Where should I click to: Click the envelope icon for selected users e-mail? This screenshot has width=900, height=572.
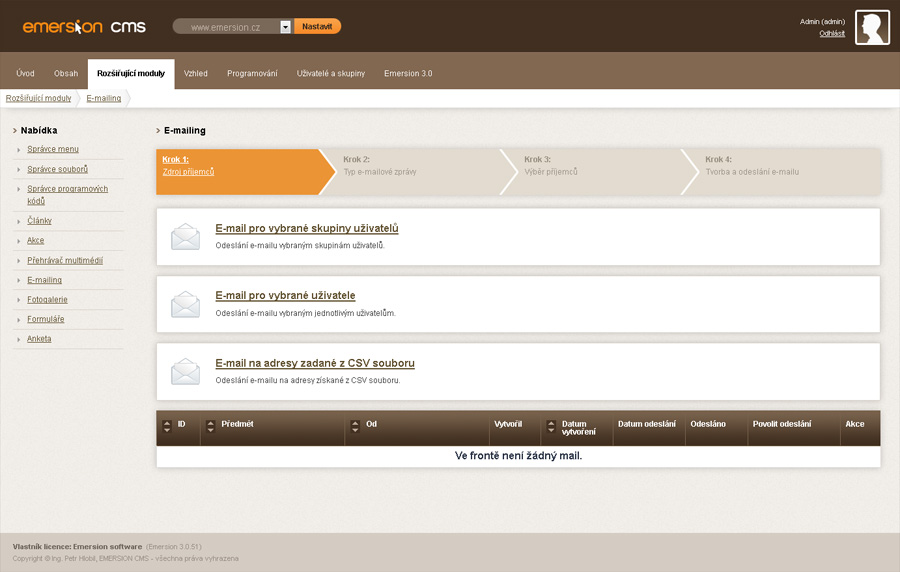(185, 304)
